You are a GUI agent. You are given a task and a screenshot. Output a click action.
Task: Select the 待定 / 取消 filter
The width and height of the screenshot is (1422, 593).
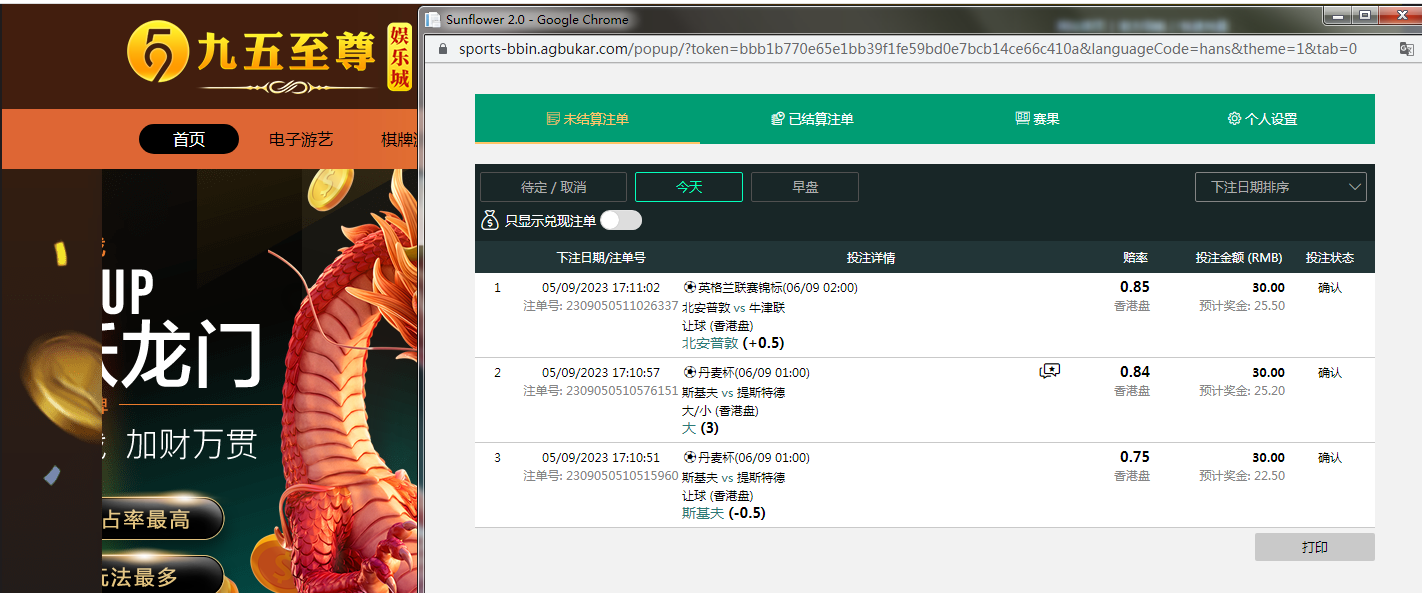pos(553,187)
